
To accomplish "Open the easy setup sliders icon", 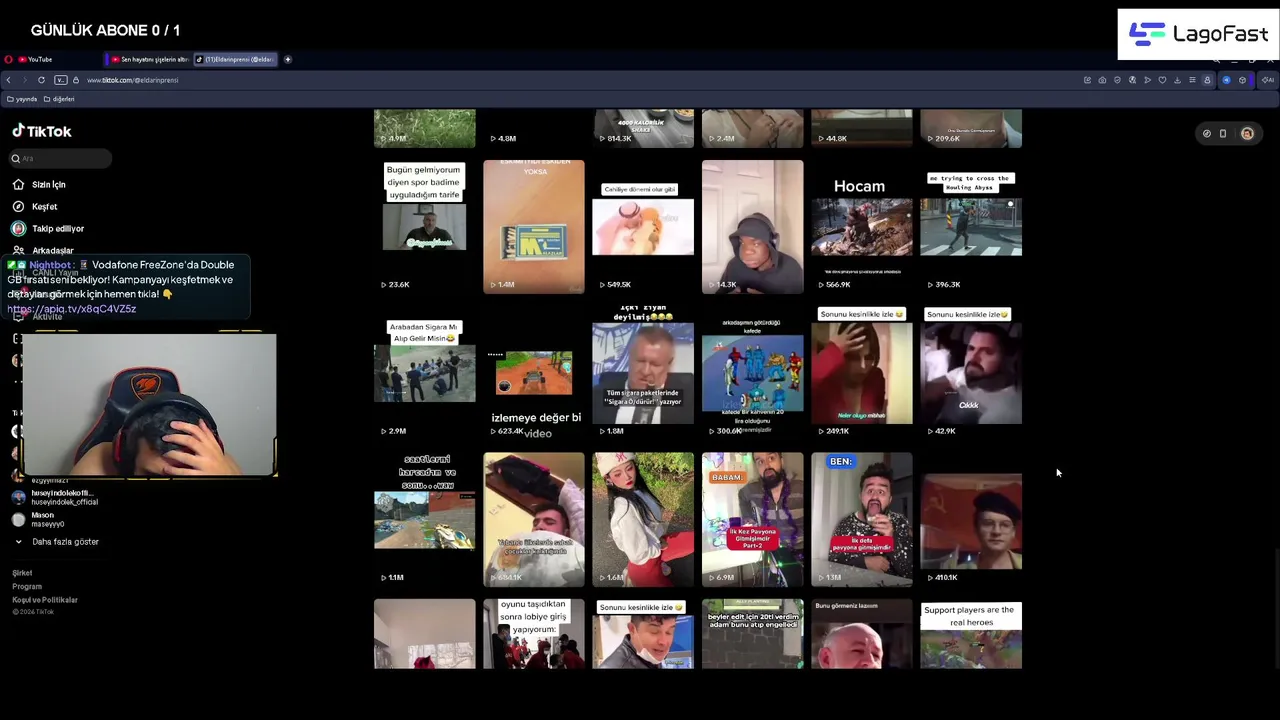I will (1192, 80).
